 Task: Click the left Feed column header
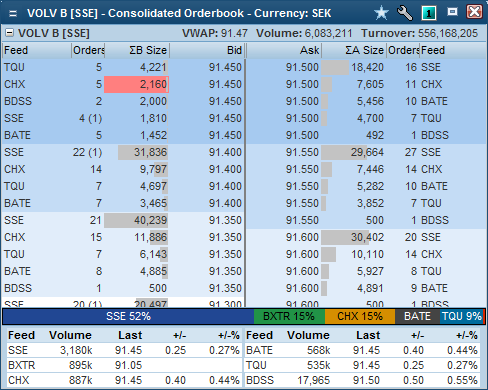(37, 50)
